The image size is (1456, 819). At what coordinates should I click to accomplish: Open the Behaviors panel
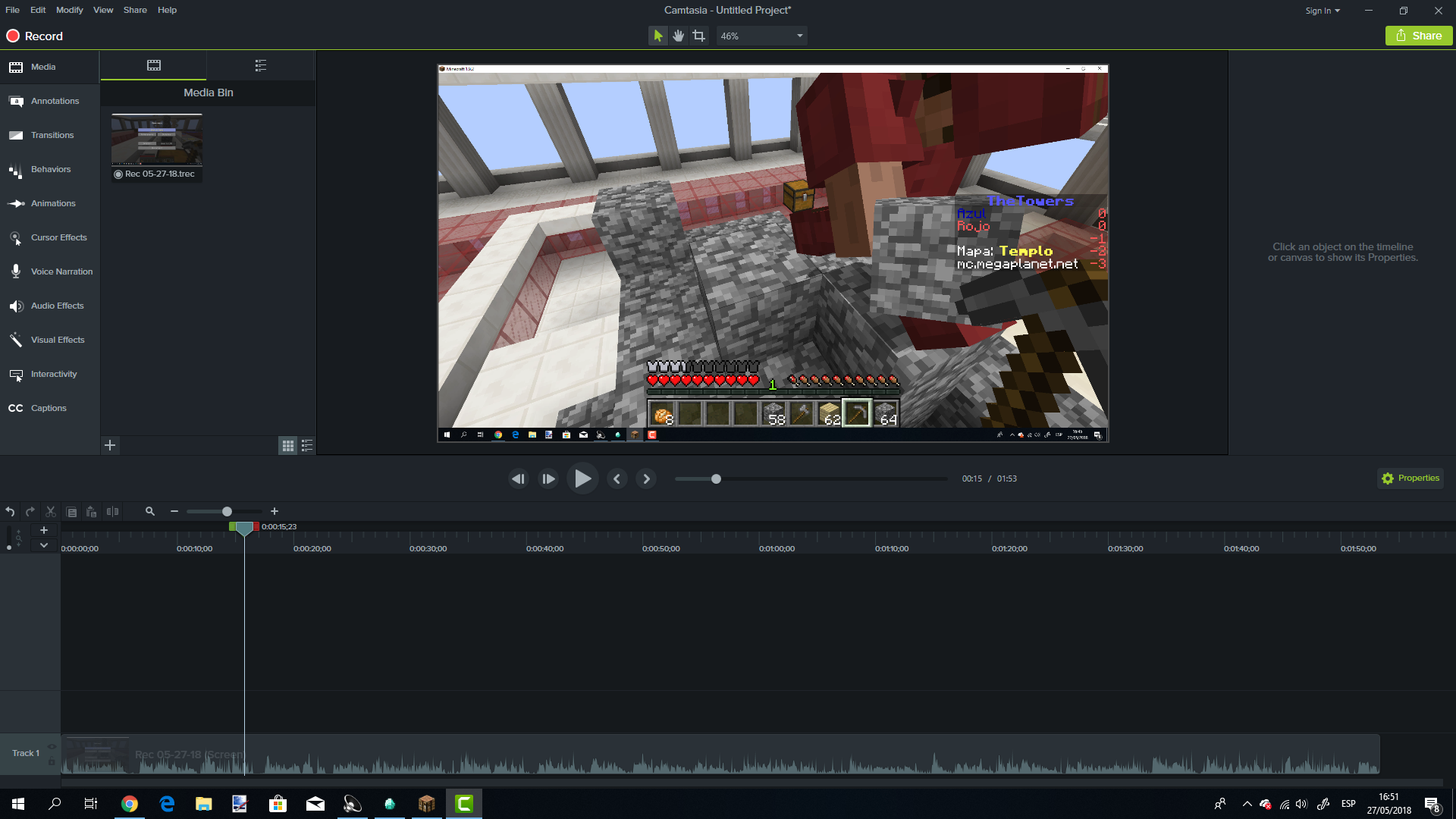point(49,169)
